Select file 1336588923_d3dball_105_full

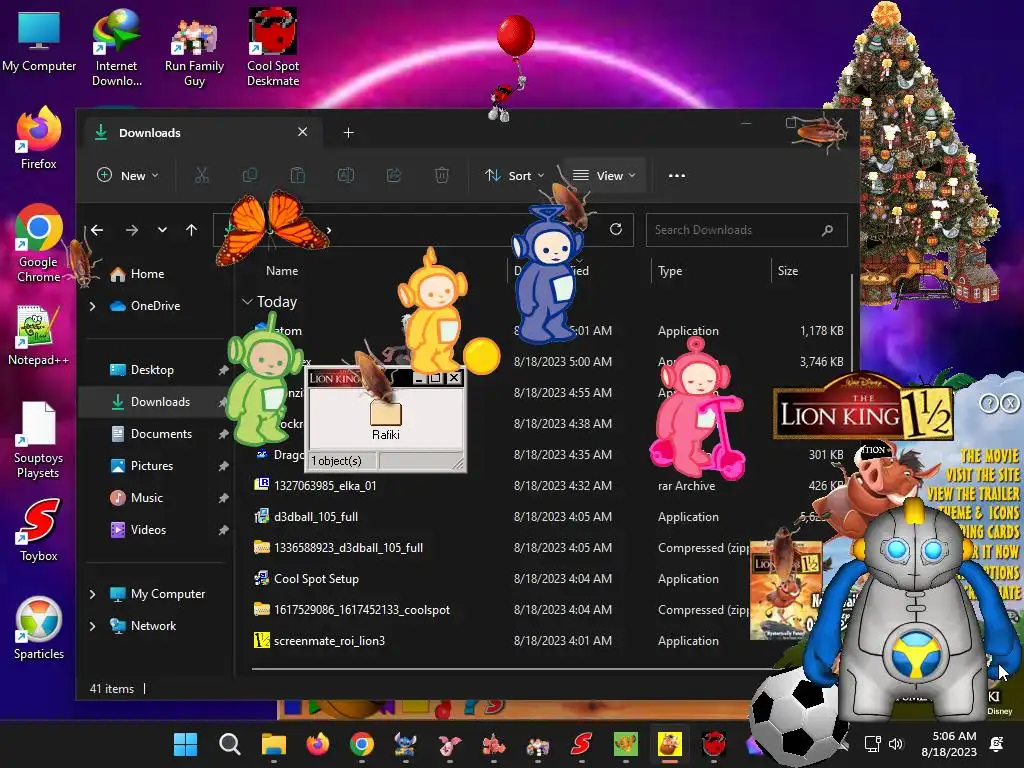click(x=348, y=547)
